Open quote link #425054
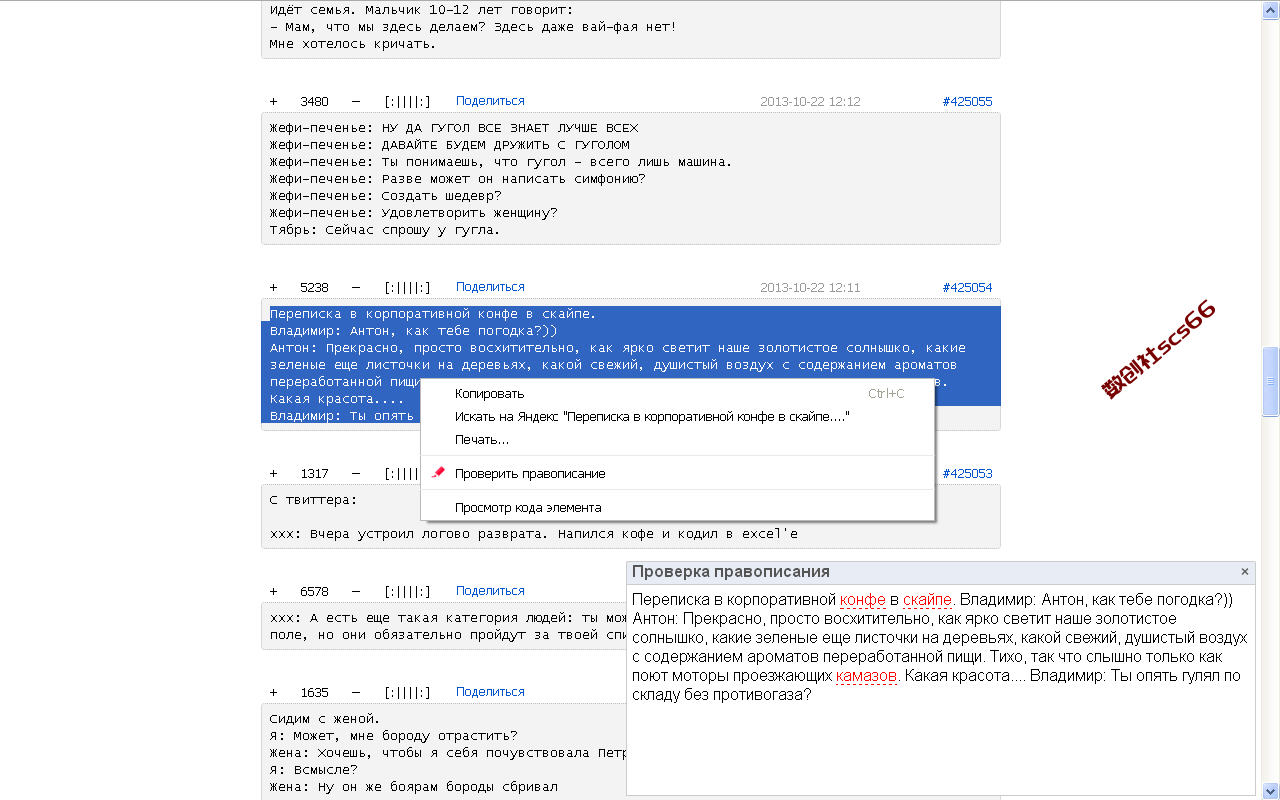 967,287
